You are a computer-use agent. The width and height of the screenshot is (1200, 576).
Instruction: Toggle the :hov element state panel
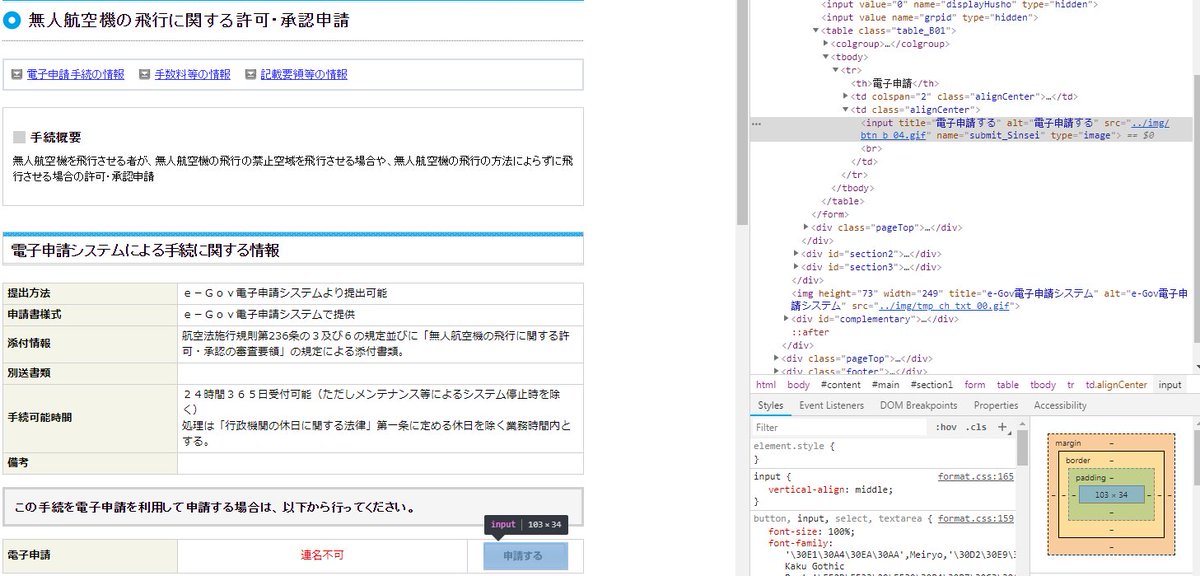point(946,427)
